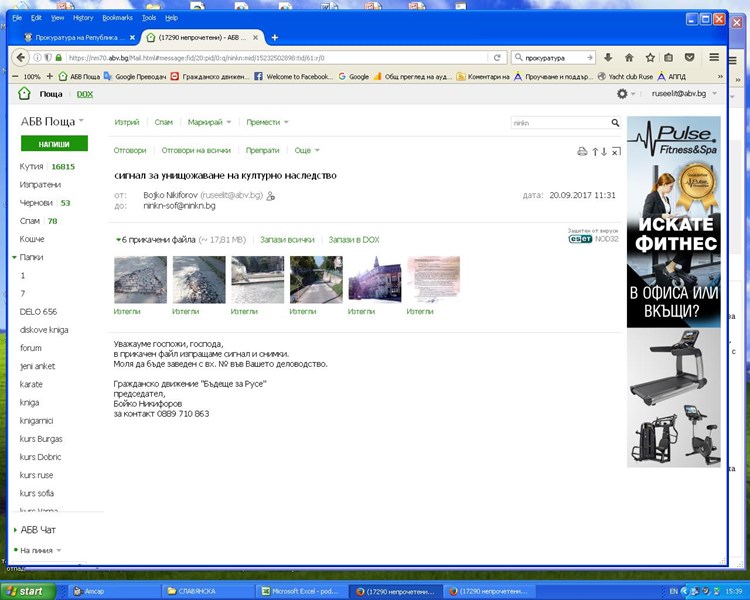Click Запази всички attachments link
Screen dimensions: 750x600
click(x=287, y=240)
